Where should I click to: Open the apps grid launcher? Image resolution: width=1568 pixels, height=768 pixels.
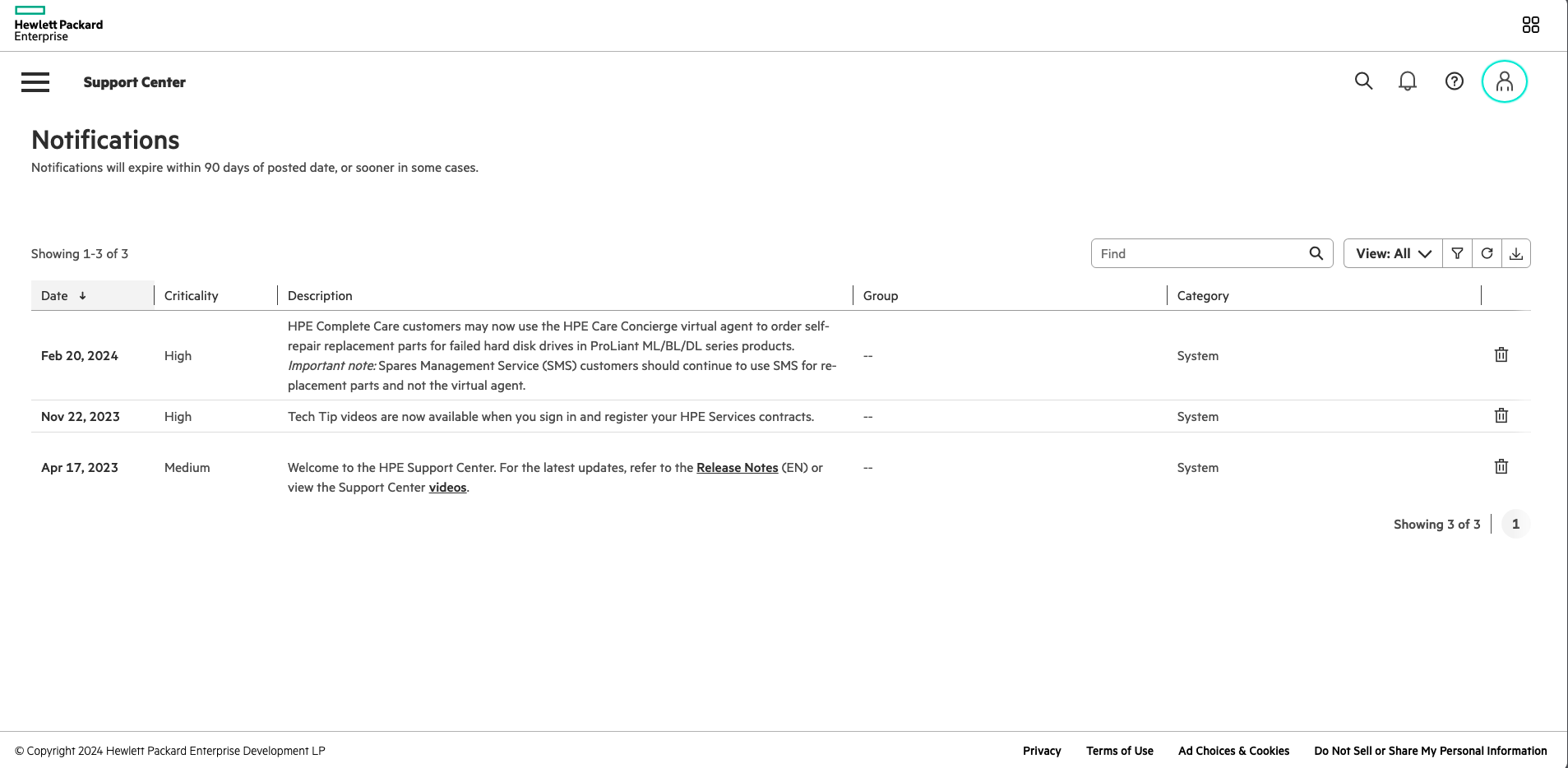click(1530, 25)
